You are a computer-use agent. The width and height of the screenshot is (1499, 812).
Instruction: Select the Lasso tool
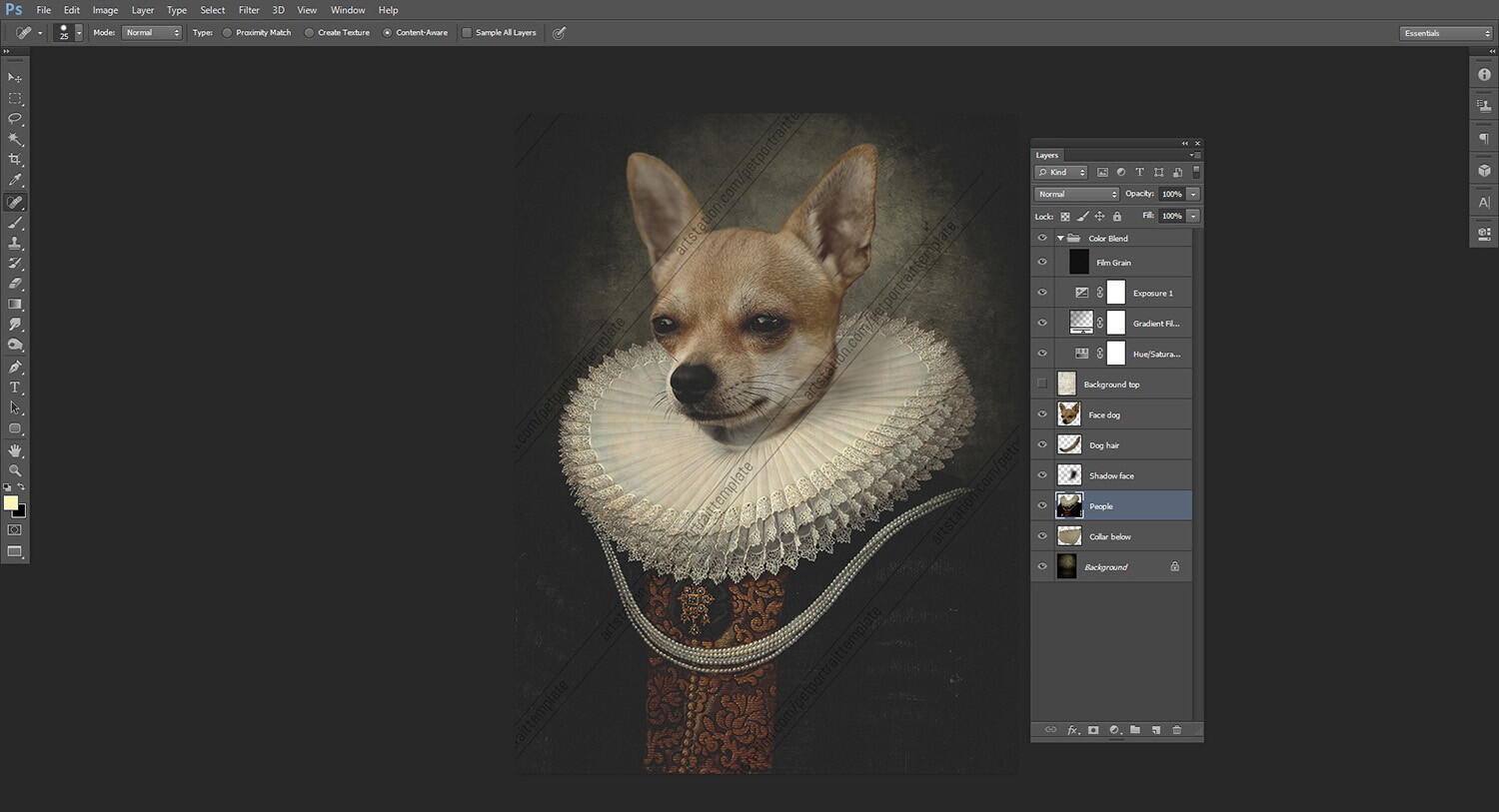click(14, 119)
